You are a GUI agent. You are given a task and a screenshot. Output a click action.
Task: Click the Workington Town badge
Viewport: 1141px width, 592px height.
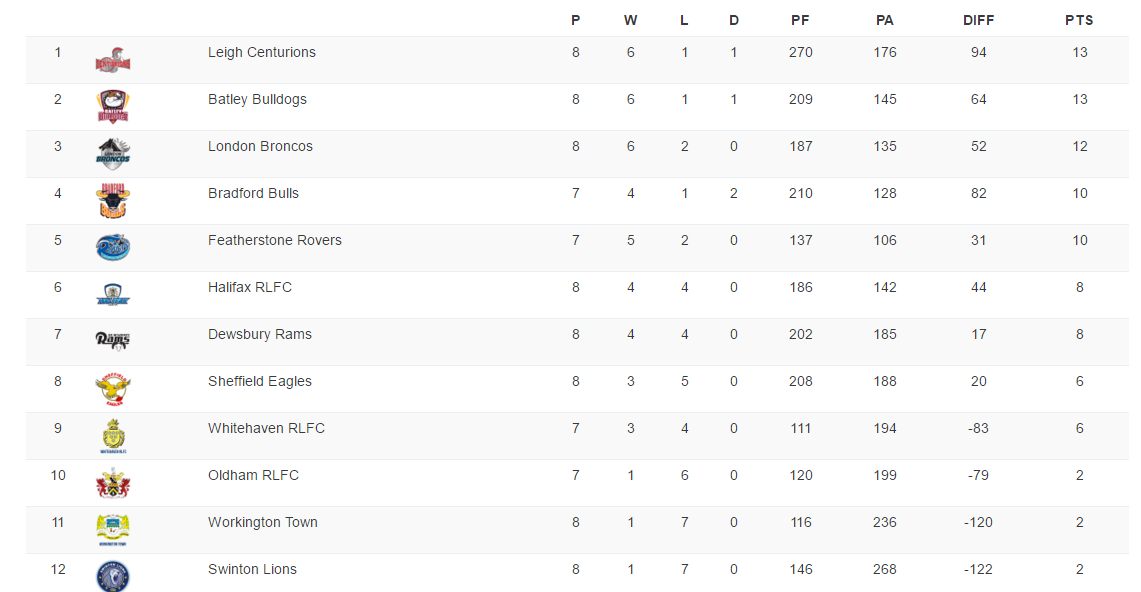click(x=113, y=529)
